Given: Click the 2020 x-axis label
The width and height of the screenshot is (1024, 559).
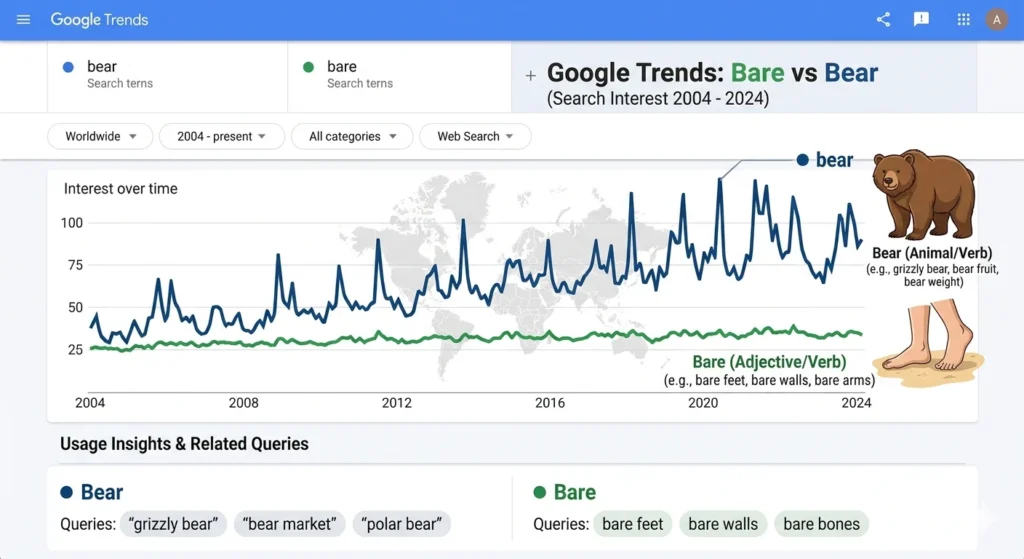Looking at the screenshot, I should click(703, 403).
